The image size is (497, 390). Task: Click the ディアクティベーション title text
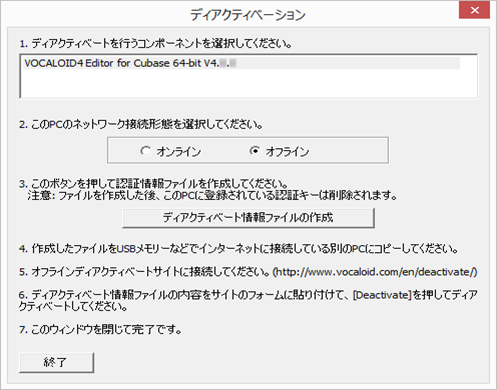coord(248,15)
